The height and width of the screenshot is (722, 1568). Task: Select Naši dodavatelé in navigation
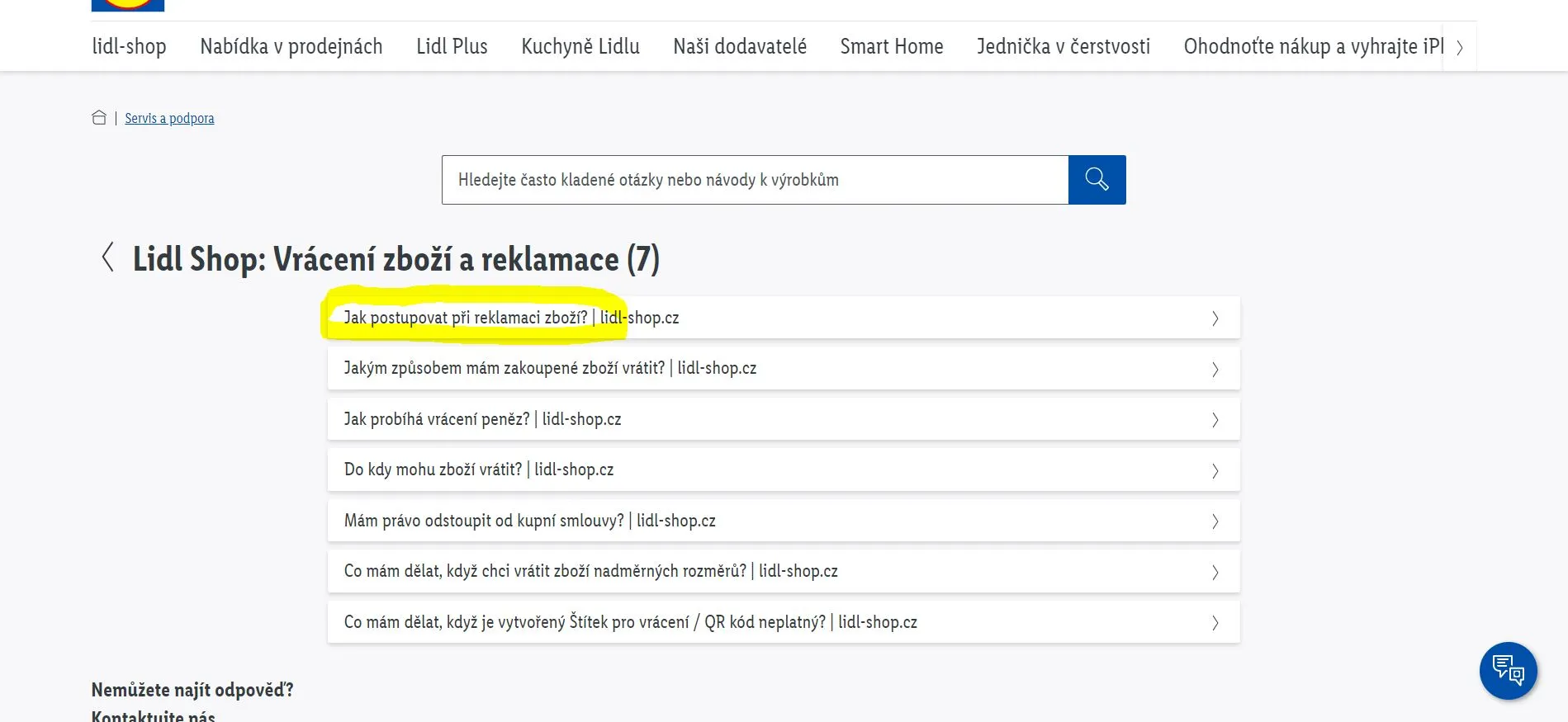click(x=740, y=46)
